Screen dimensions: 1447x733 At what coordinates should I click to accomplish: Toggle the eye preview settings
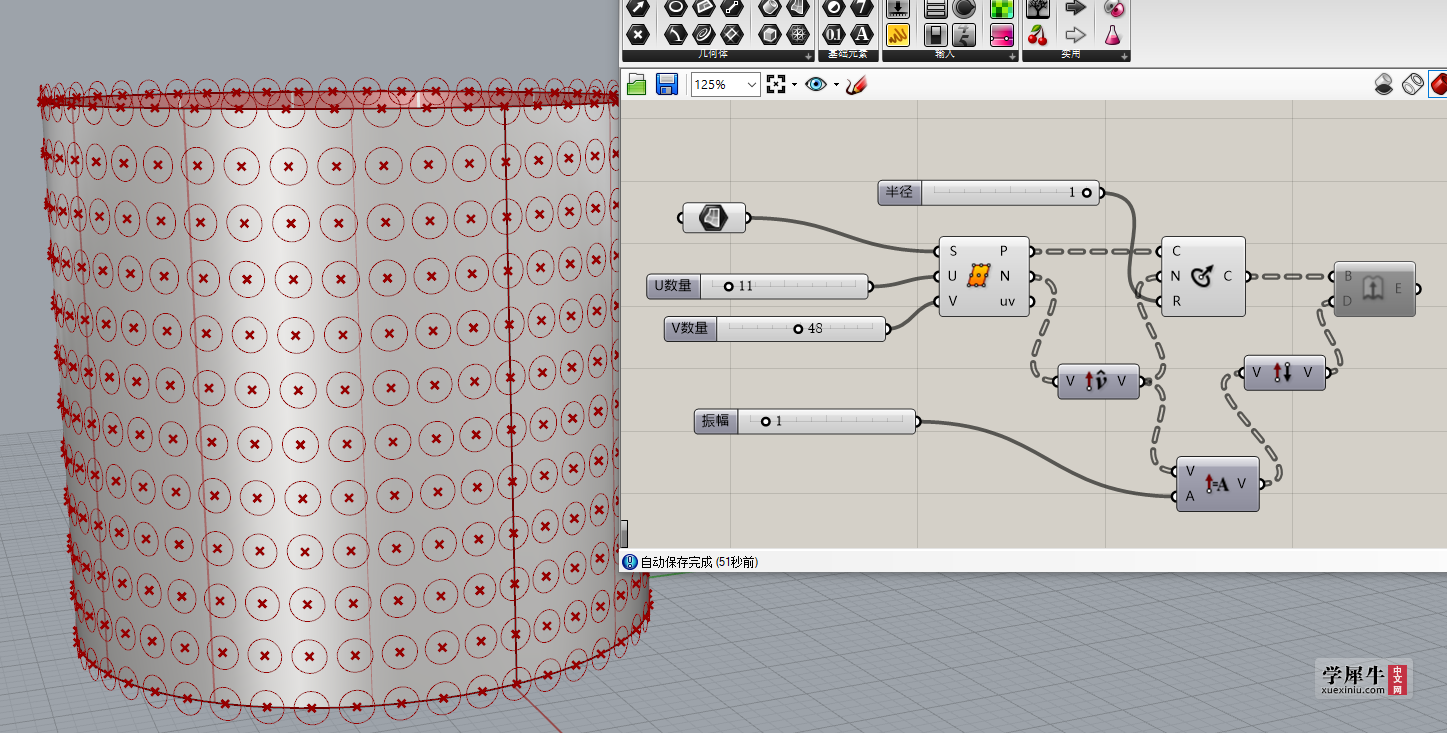point(816,85)
